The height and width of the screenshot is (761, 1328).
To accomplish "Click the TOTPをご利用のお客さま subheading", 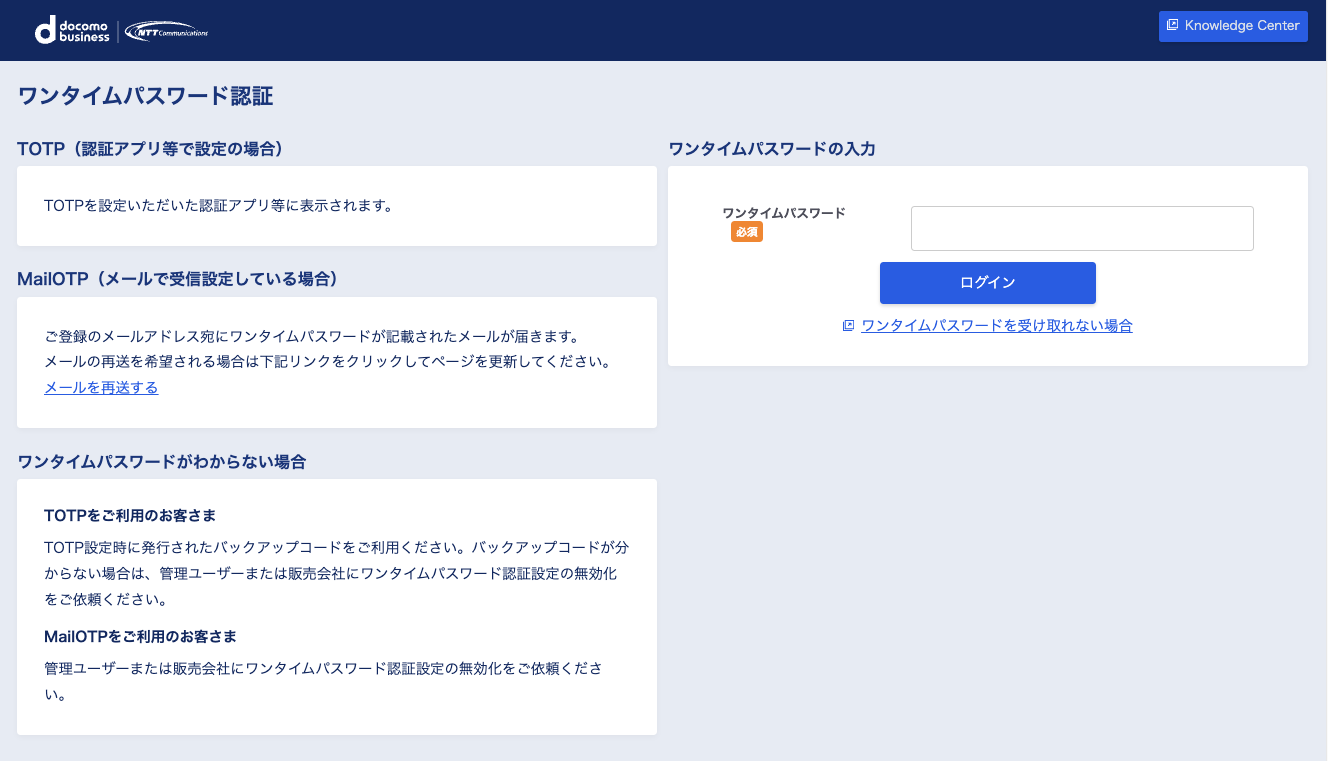I will pos(130,516).
